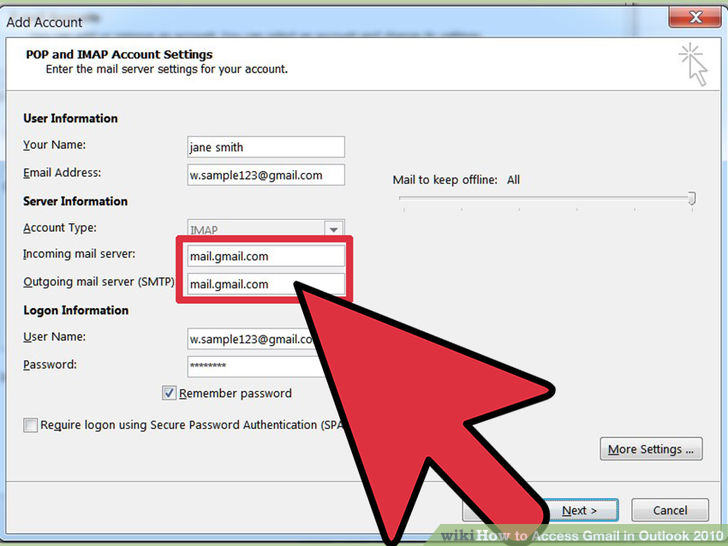This screenshot has height=546, width=728.
Task: Enable Require logon using Secure Password Authentication
Action: click(31, 425)
